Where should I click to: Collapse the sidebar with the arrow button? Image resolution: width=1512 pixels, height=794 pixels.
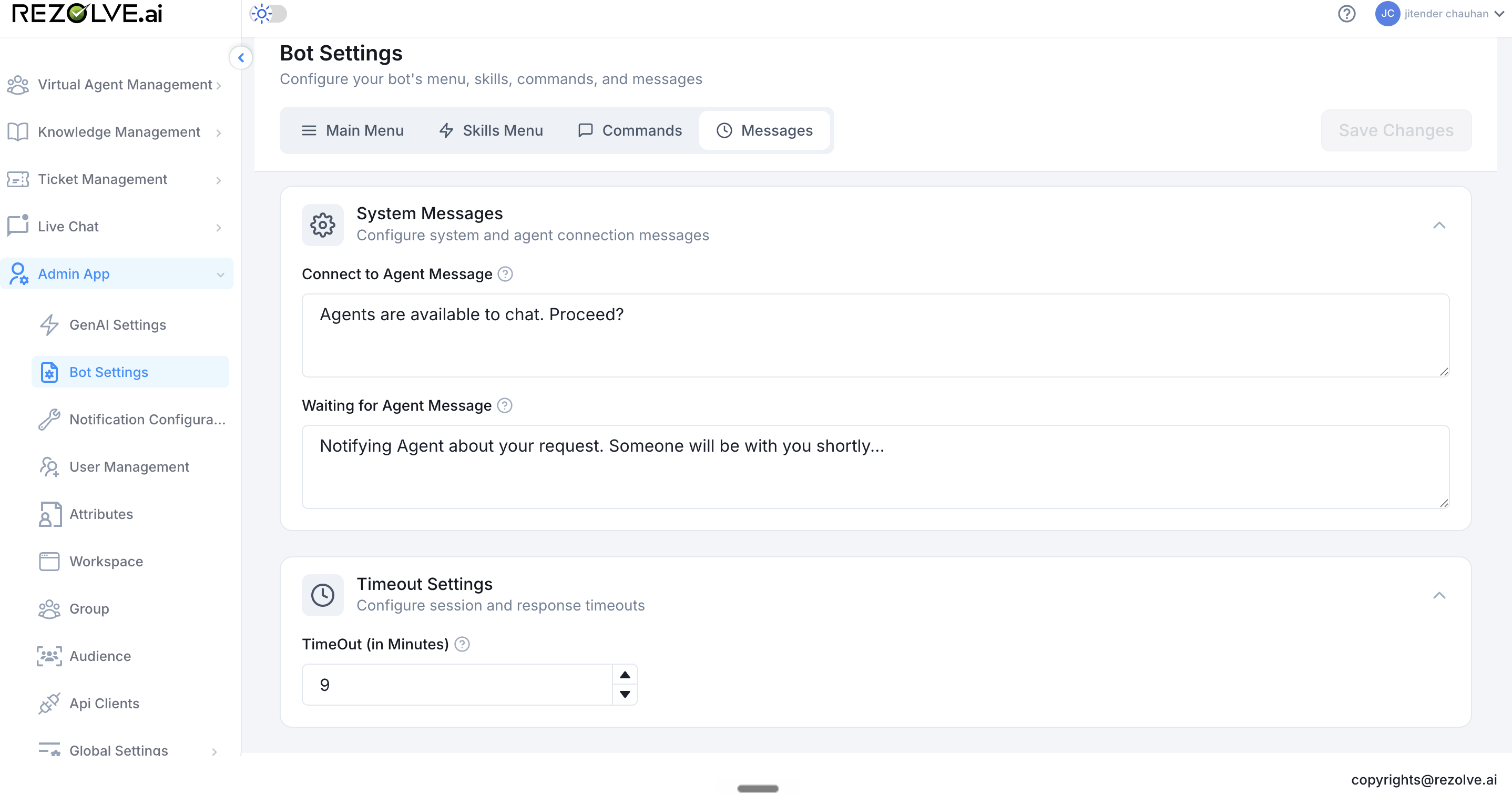pos(241,57)
